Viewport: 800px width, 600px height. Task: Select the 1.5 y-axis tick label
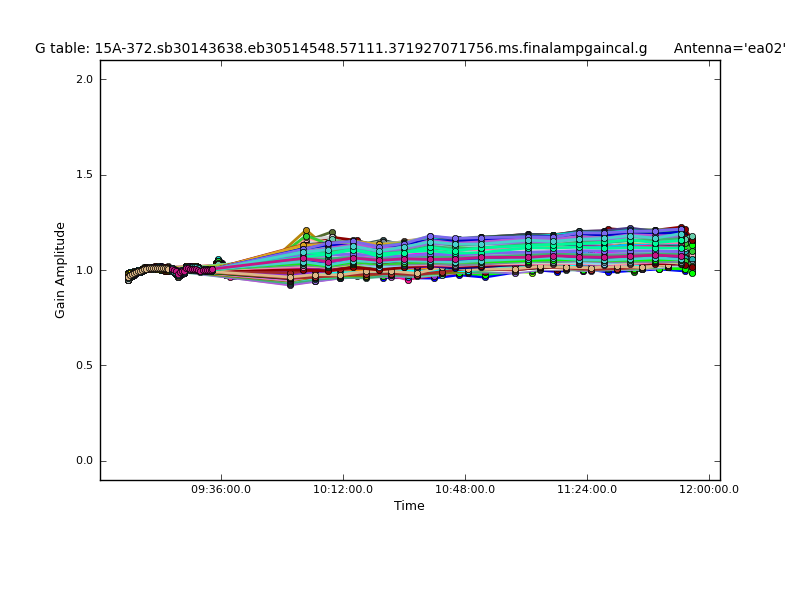84,175
